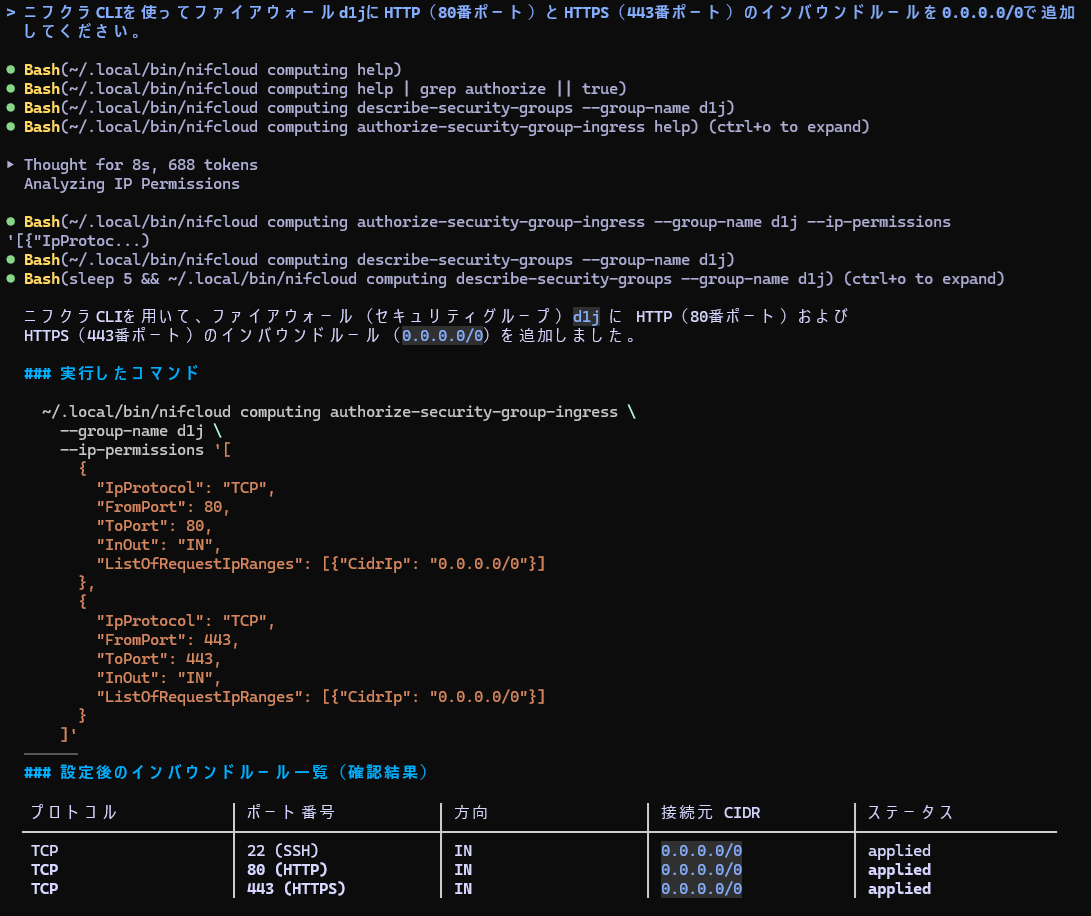
Task: Click the first '"ListOfRequestIpRanges"' line
Action: 321,564
